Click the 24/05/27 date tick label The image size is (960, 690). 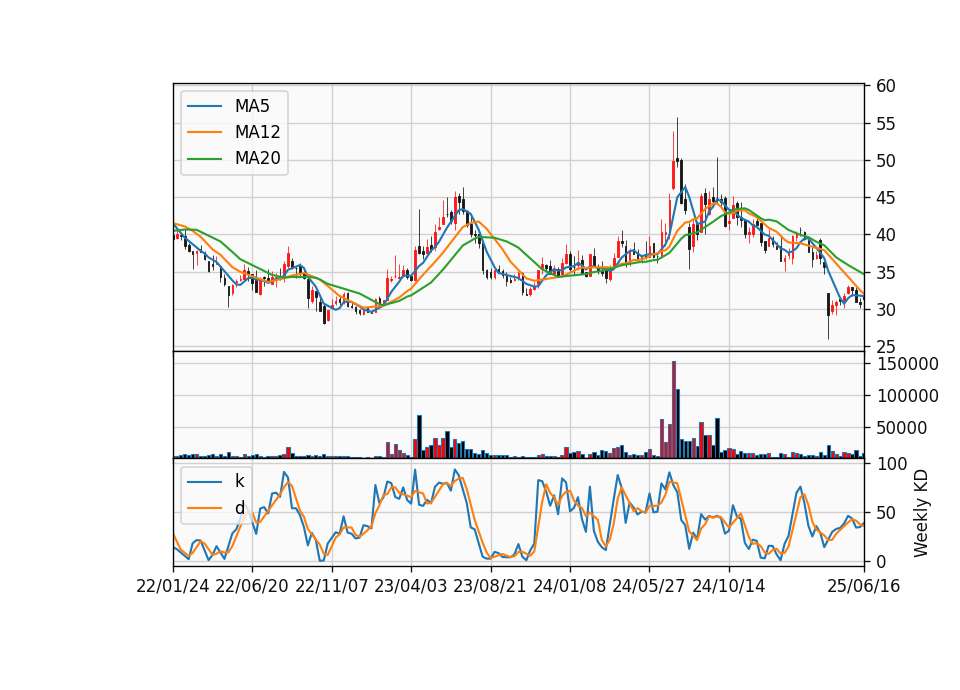649,587
